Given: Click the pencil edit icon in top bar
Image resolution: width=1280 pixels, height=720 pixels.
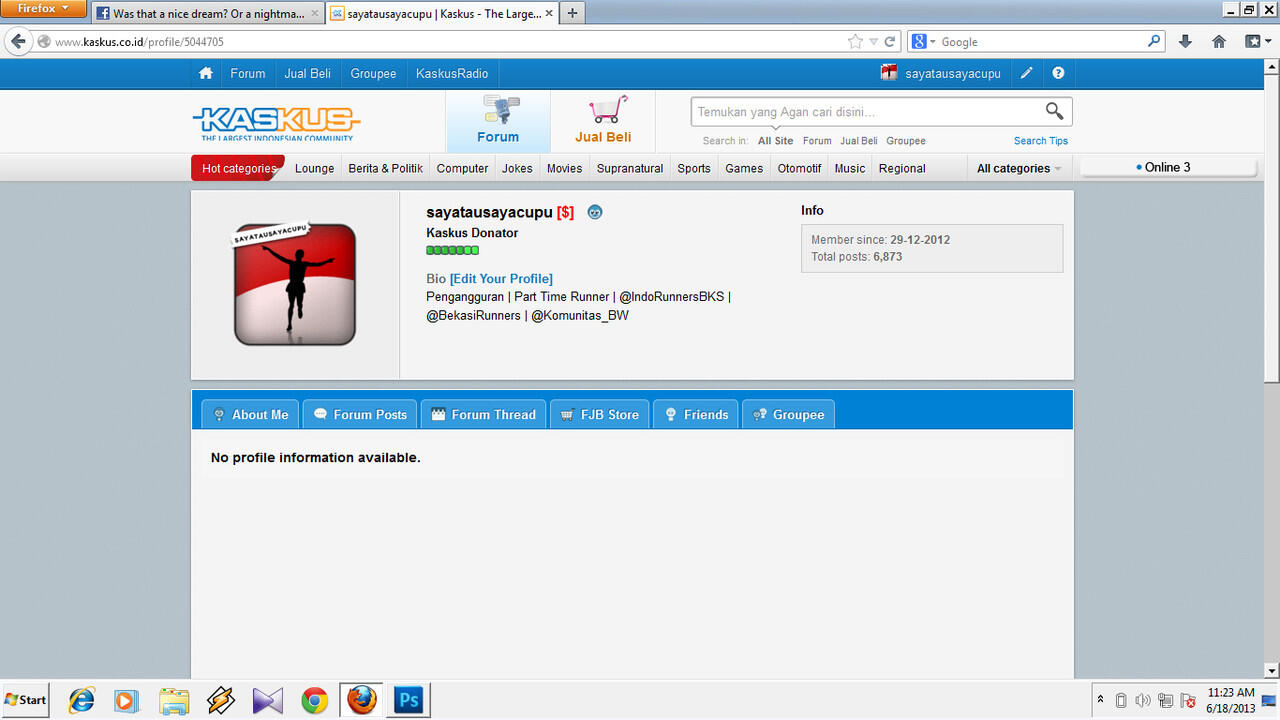Looking at the screenshot, I should tap(1027, 73).
